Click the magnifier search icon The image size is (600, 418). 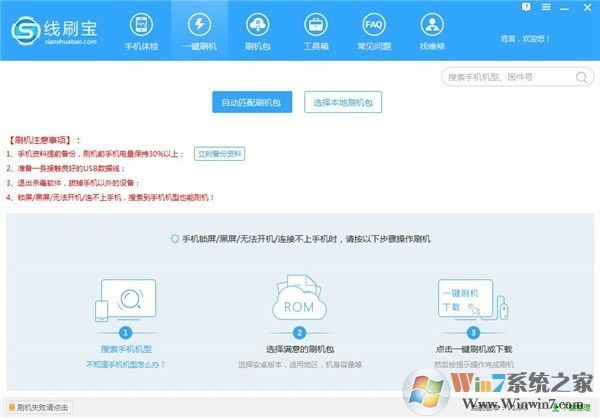(x=581, y=77)
